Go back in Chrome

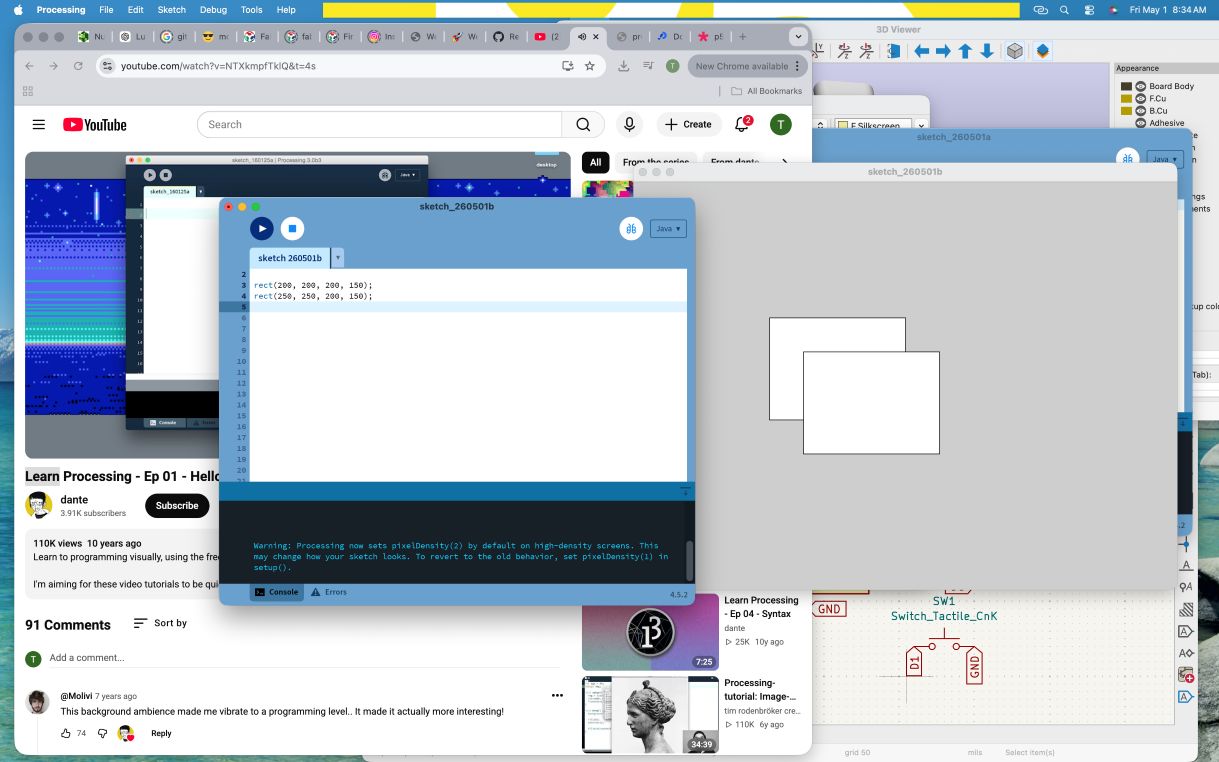29,66
